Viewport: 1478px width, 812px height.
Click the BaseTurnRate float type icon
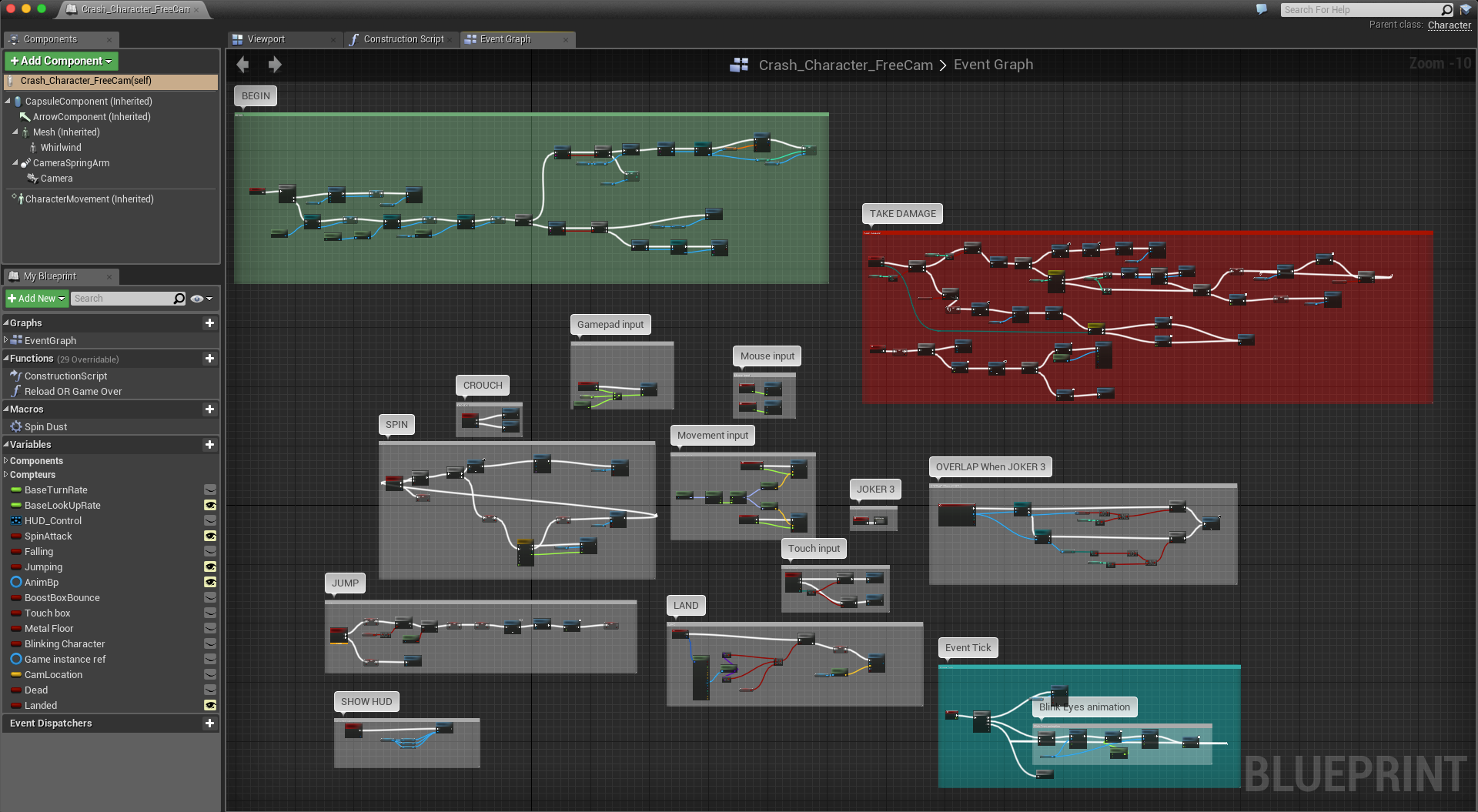click(x=16, y=490)
